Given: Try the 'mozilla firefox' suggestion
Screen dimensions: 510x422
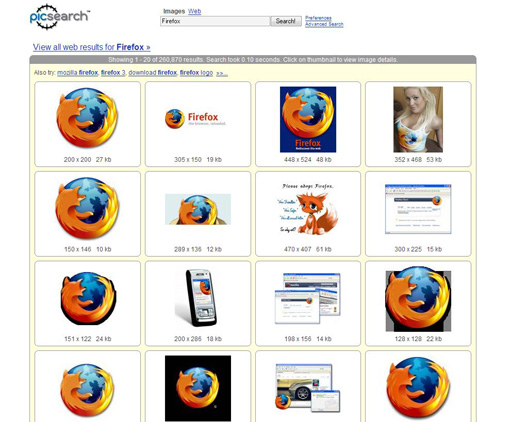Looking at the screenshot, I should click(77, 73).
